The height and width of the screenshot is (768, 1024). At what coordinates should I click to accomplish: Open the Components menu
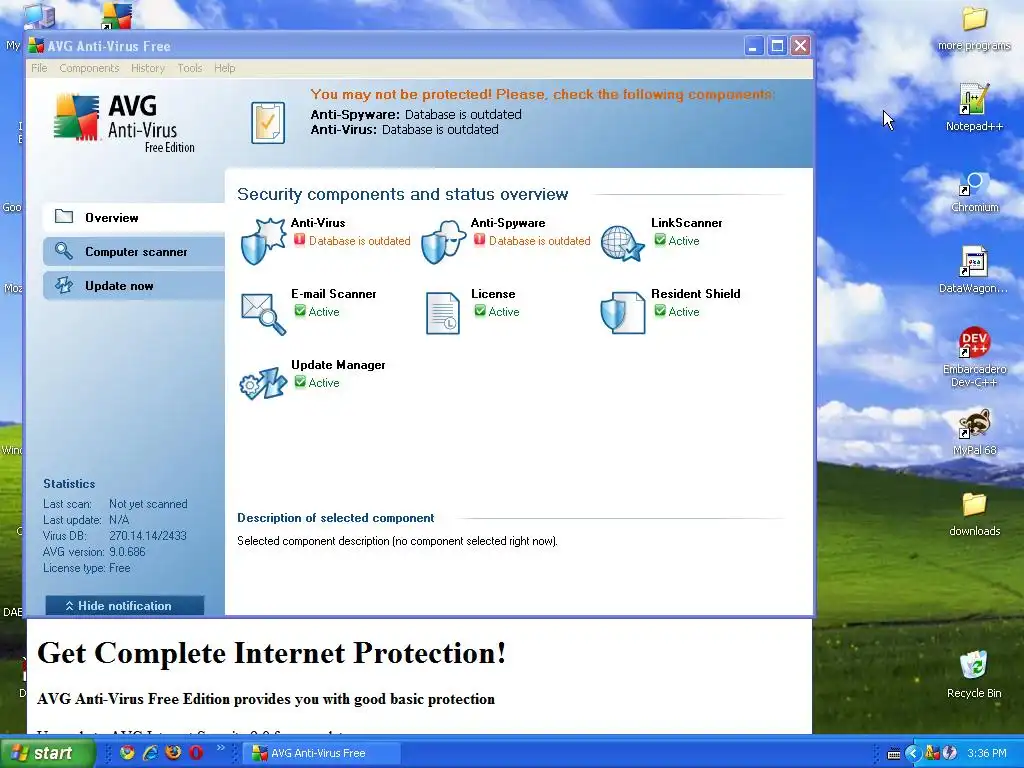pos(89,68)
